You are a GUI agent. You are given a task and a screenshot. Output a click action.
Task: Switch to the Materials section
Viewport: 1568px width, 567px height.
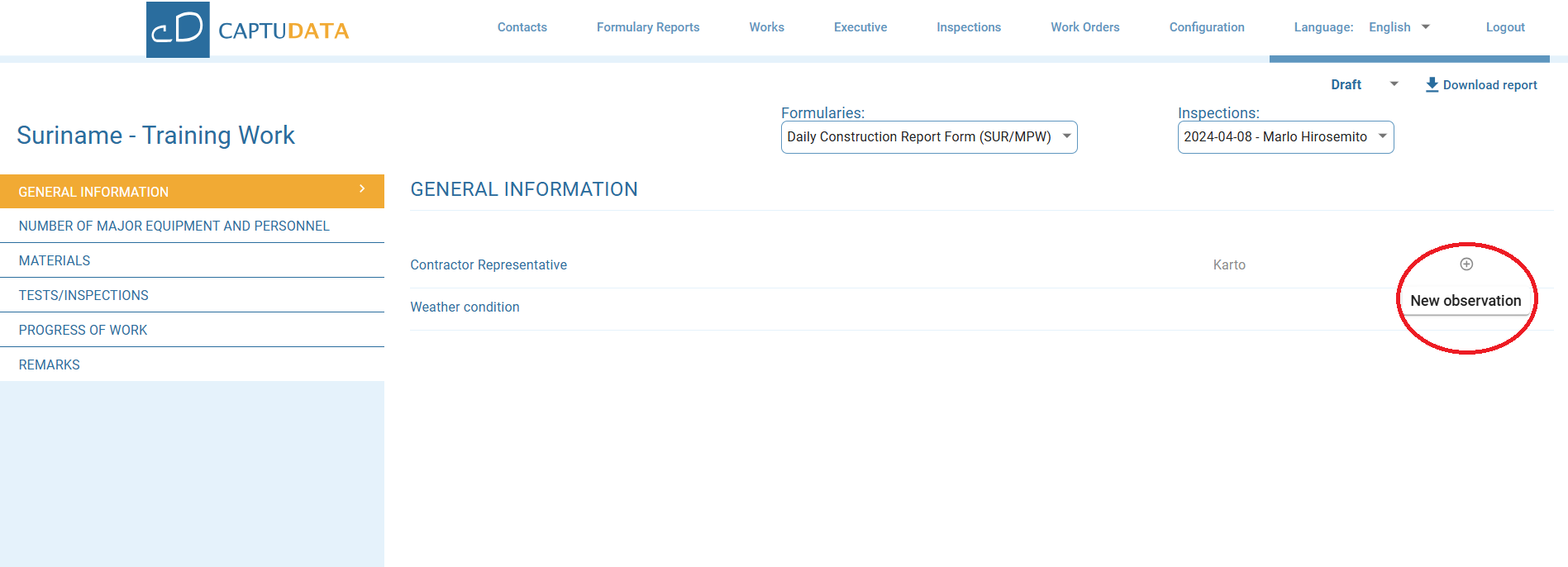tap(55, 260)
